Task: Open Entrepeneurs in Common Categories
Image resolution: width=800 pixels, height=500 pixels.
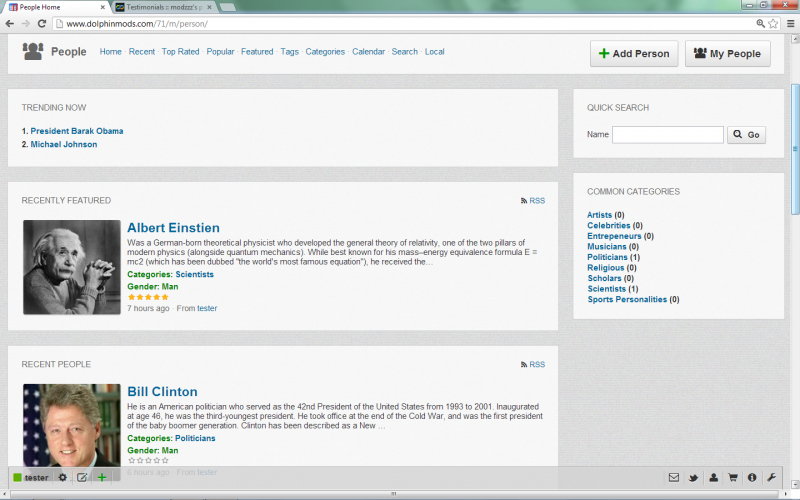Action: coord(614,236)
